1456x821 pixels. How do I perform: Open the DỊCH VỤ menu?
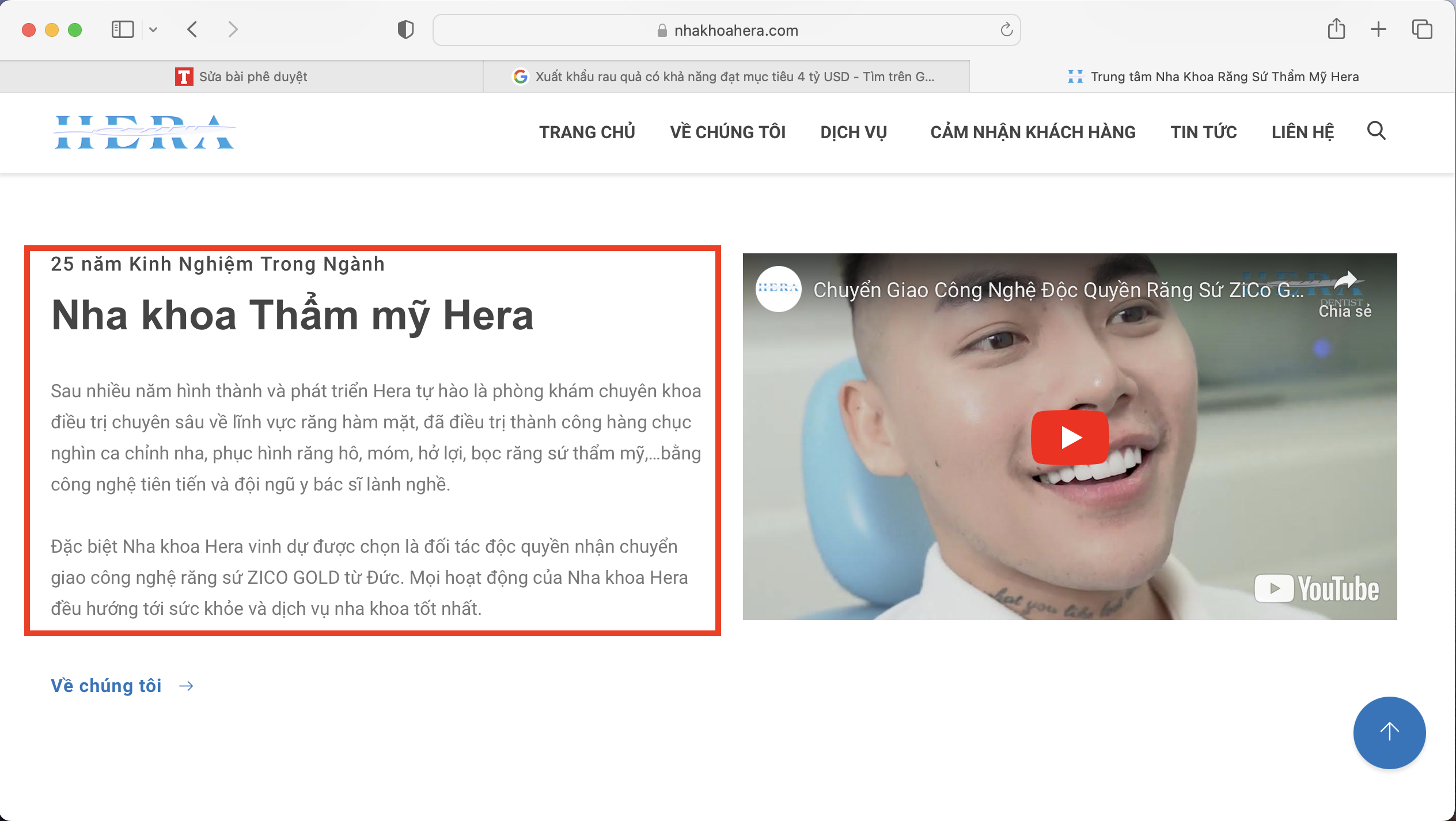click(x=854, y=132)
